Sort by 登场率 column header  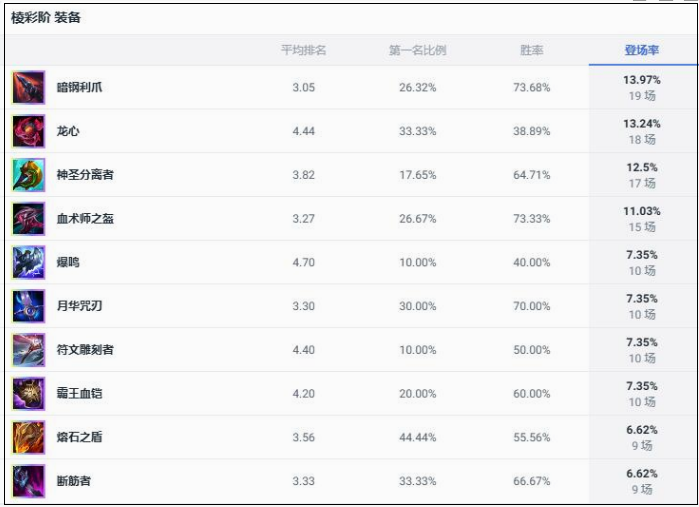(641, 50)
